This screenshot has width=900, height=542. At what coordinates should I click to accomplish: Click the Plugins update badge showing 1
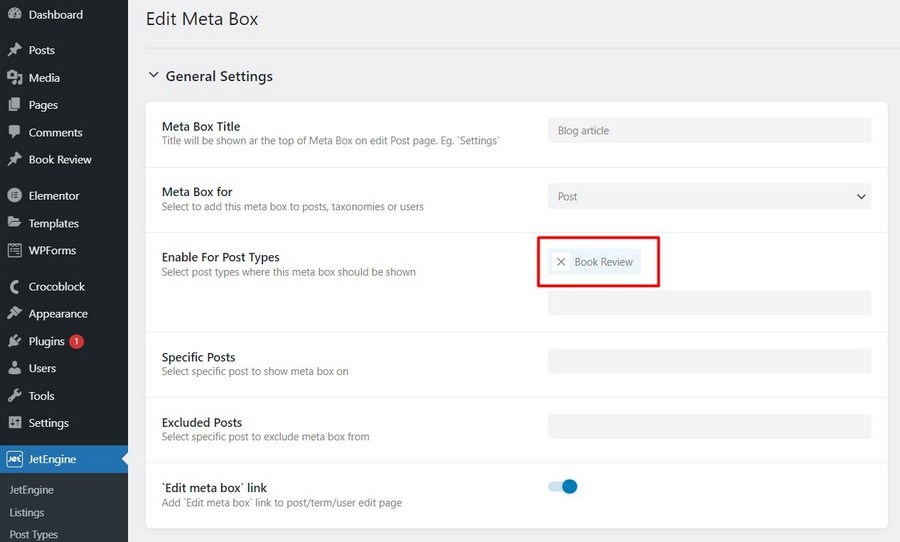coord(76,341)
